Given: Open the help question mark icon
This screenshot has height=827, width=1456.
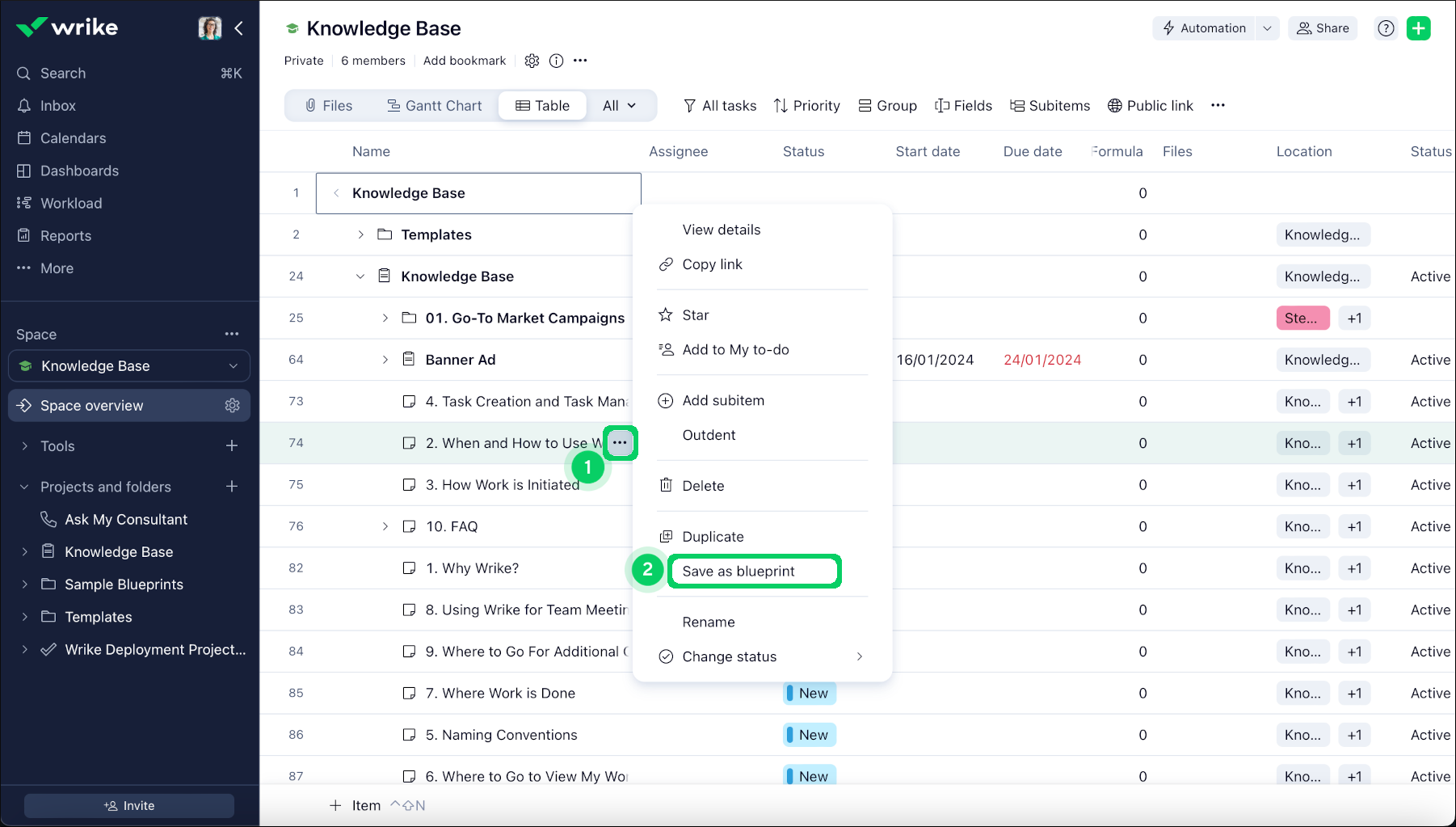Looking at the screenshot, I should click(x=1386, y=28).
